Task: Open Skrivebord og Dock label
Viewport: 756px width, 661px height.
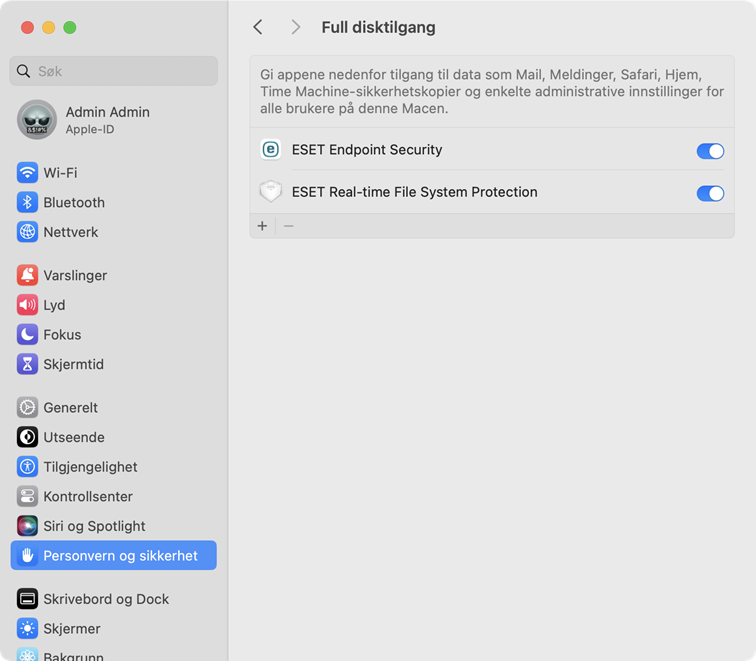Action: [x=106, y=599]
